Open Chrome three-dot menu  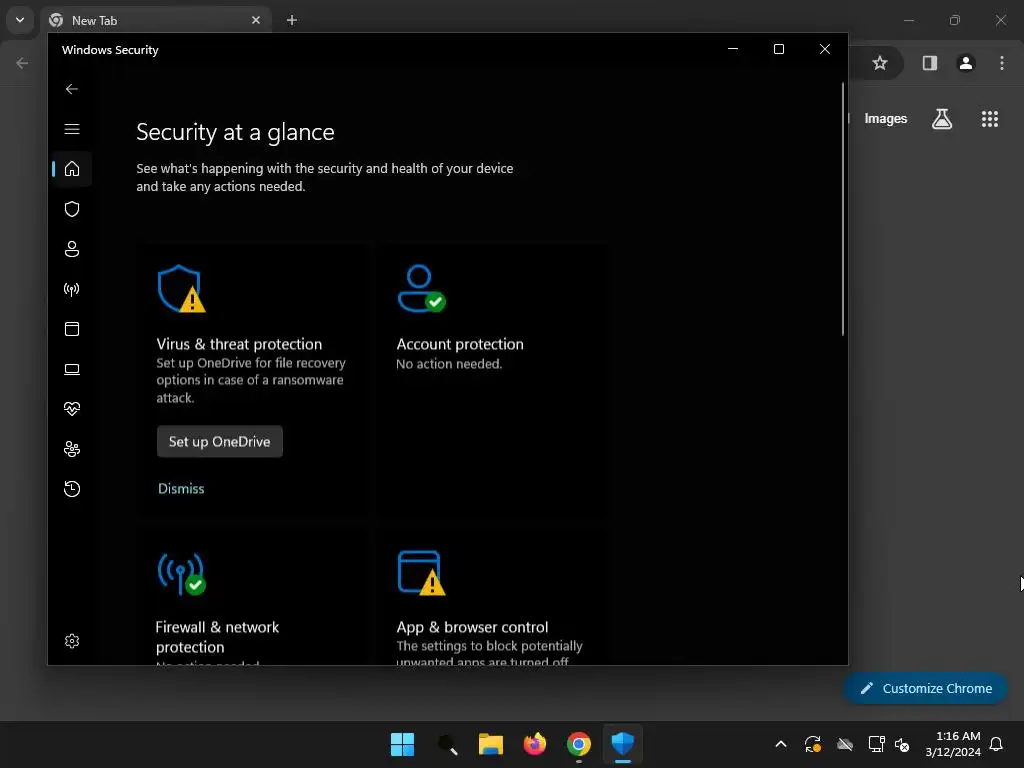[1002, 63]
